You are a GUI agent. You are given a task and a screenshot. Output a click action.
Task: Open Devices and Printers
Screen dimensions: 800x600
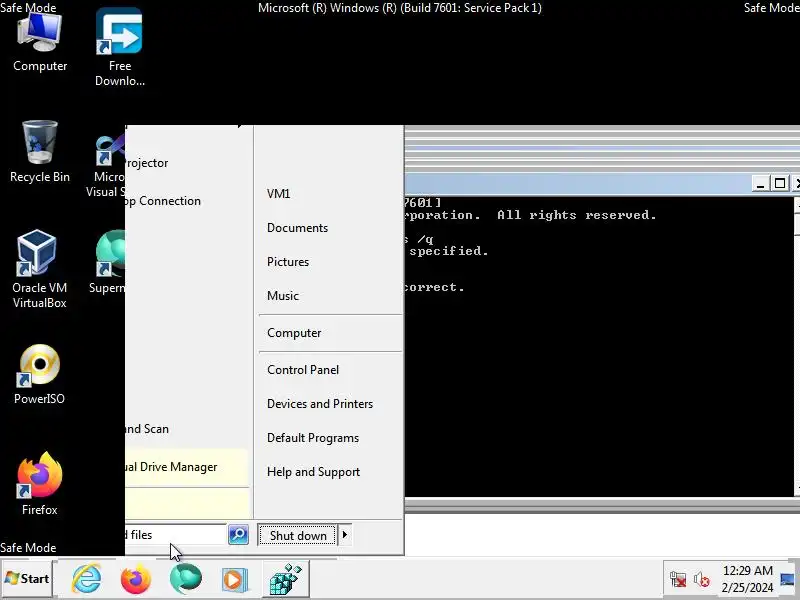[x=320, y=404]
